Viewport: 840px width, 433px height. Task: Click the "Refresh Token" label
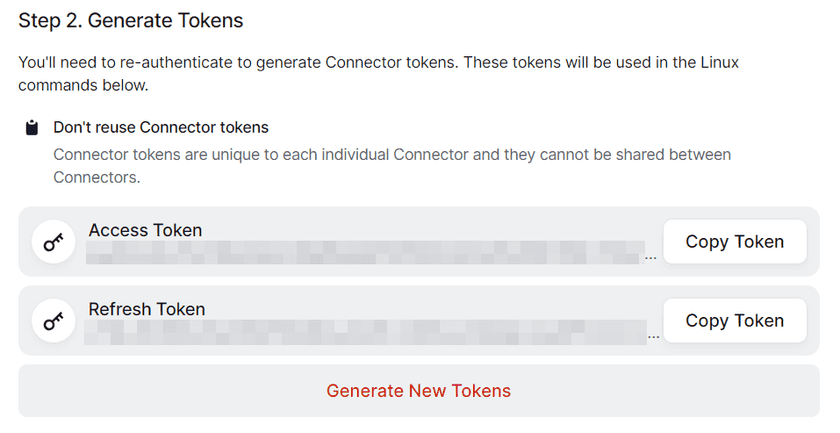[147, 309]
